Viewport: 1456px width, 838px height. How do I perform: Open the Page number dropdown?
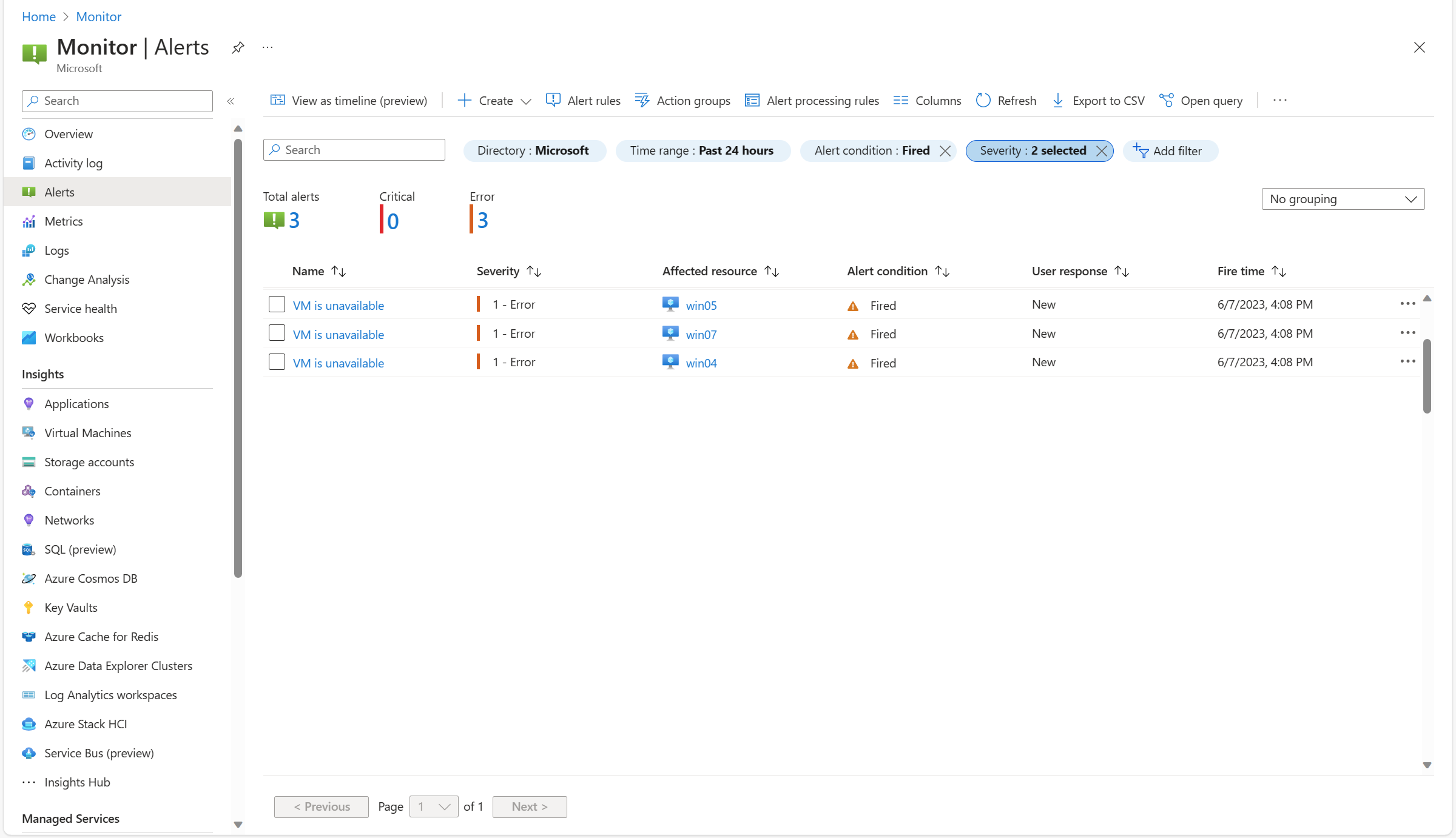(x=433, y=806)
